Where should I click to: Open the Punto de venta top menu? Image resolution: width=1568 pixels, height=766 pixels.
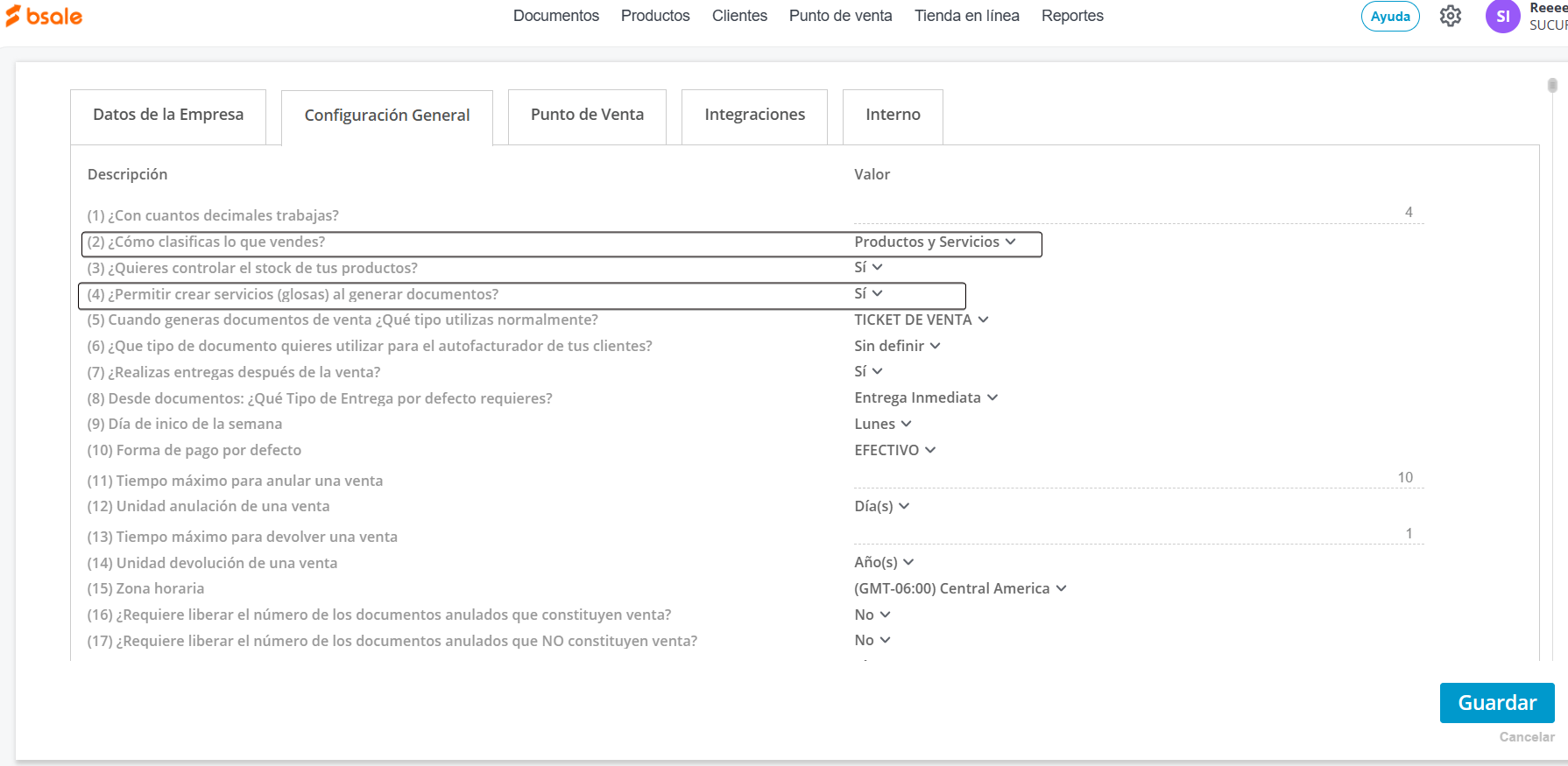(841, 16)
